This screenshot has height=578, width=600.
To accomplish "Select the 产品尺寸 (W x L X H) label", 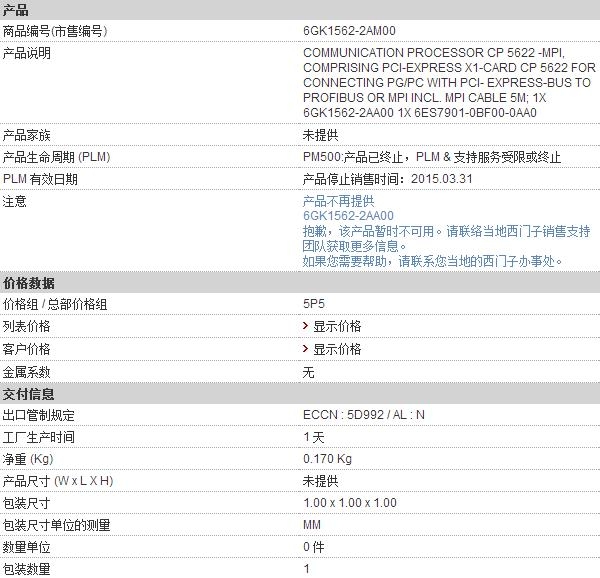I will click(x=58, y=481).
